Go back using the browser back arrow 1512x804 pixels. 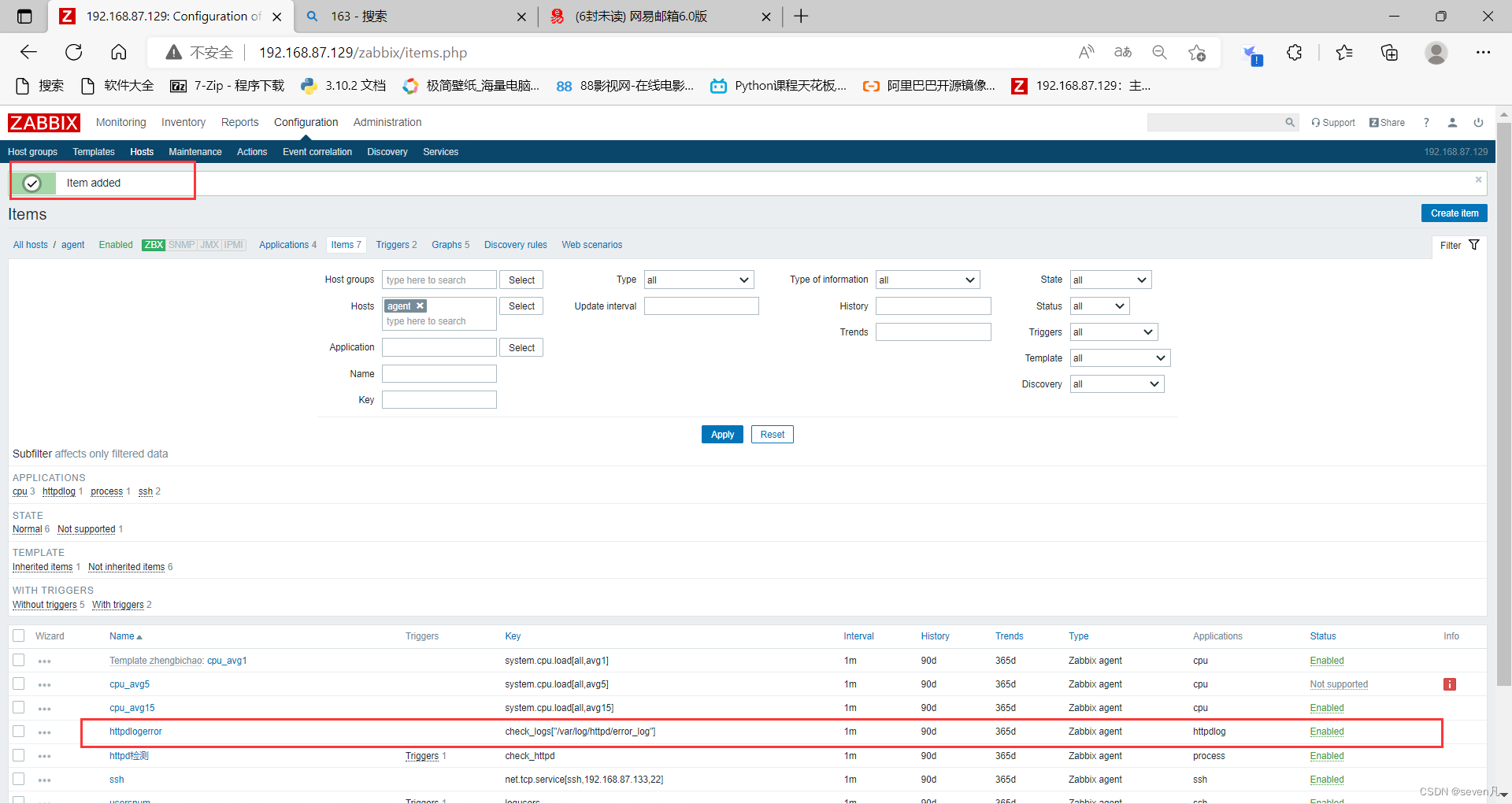point(29,53)
